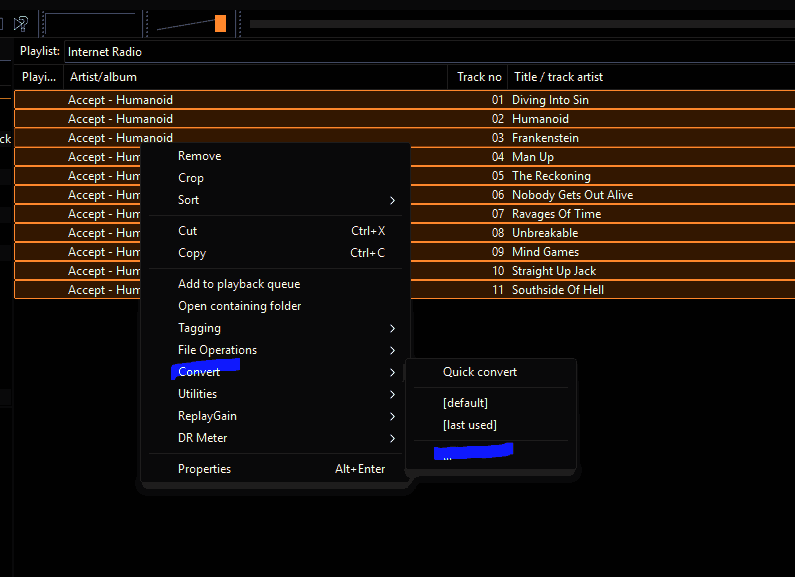
Task: Open Properties from the context menu
Action: (x=204, y=469)
